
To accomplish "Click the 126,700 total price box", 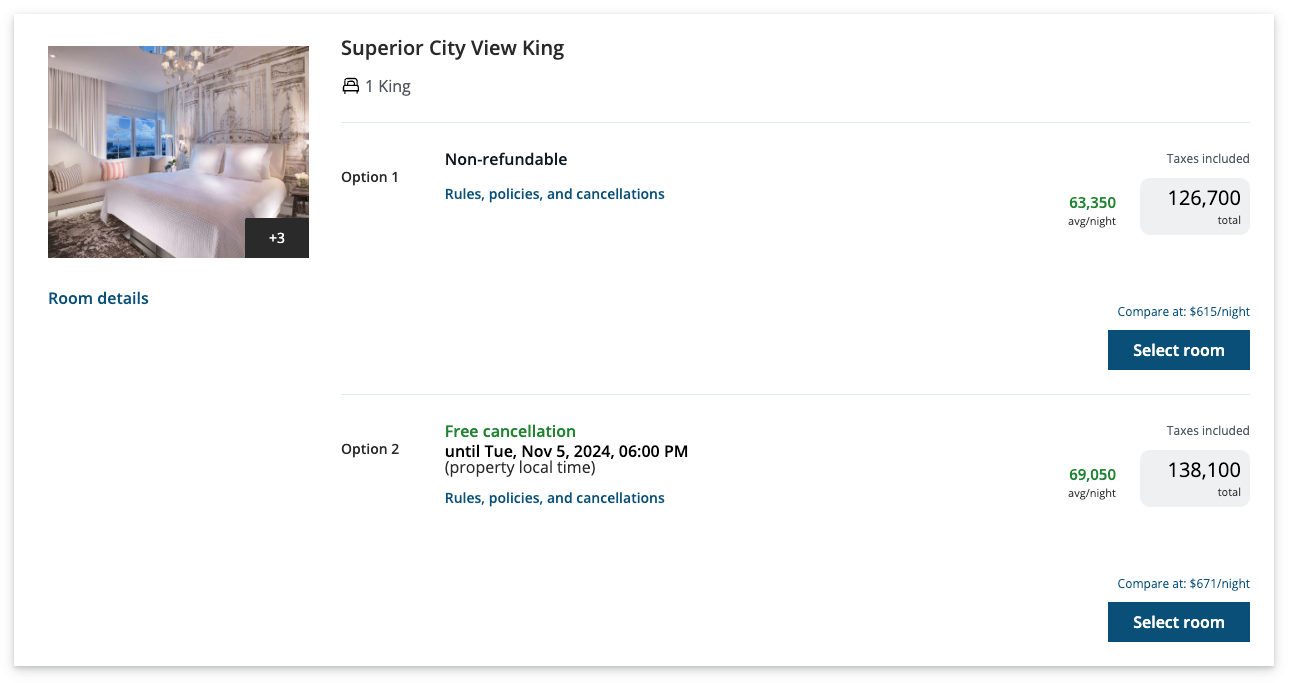I will tap(1194, 206).
